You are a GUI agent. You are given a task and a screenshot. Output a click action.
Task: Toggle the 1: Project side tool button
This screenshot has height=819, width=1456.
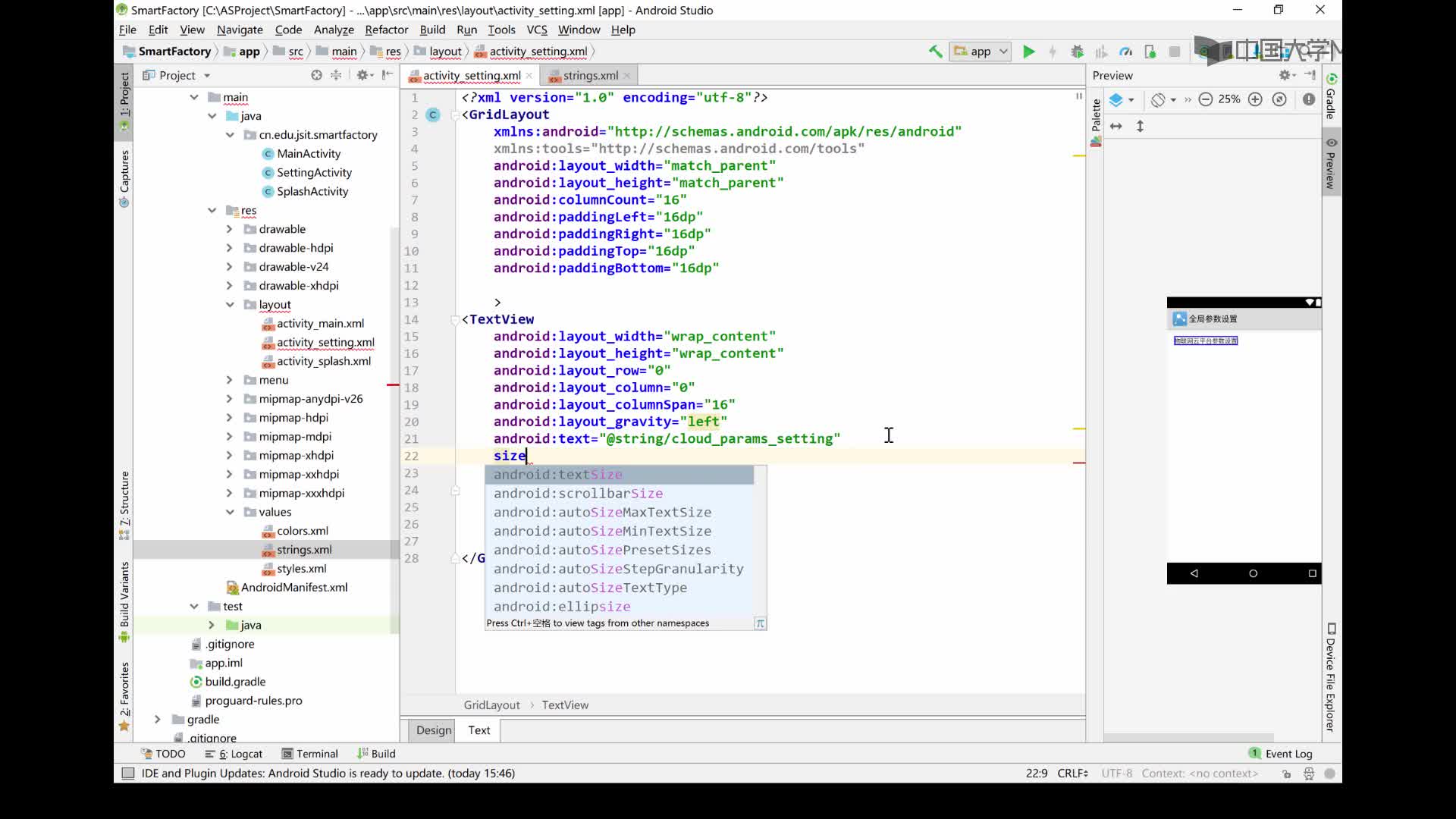pyautogui.click(x=124, y=102)
